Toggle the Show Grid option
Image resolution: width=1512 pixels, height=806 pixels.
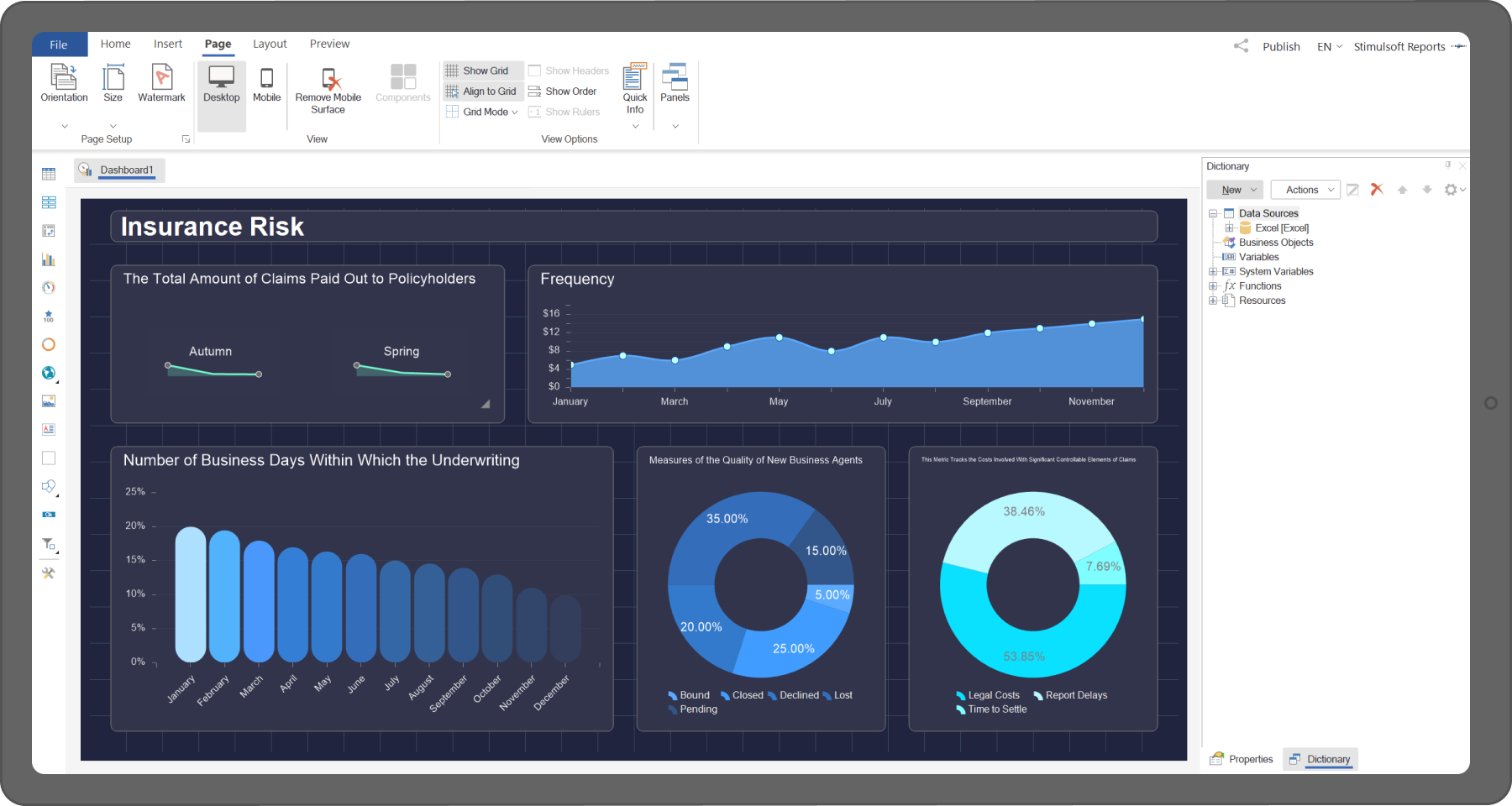click(484, 71)
